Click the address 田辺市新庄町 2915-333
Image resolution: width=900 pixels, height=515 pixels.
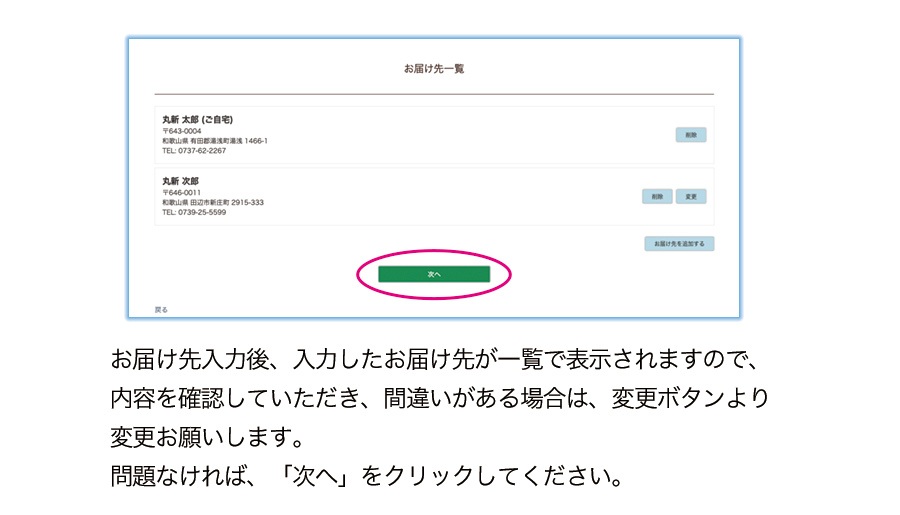pos(226,202)
